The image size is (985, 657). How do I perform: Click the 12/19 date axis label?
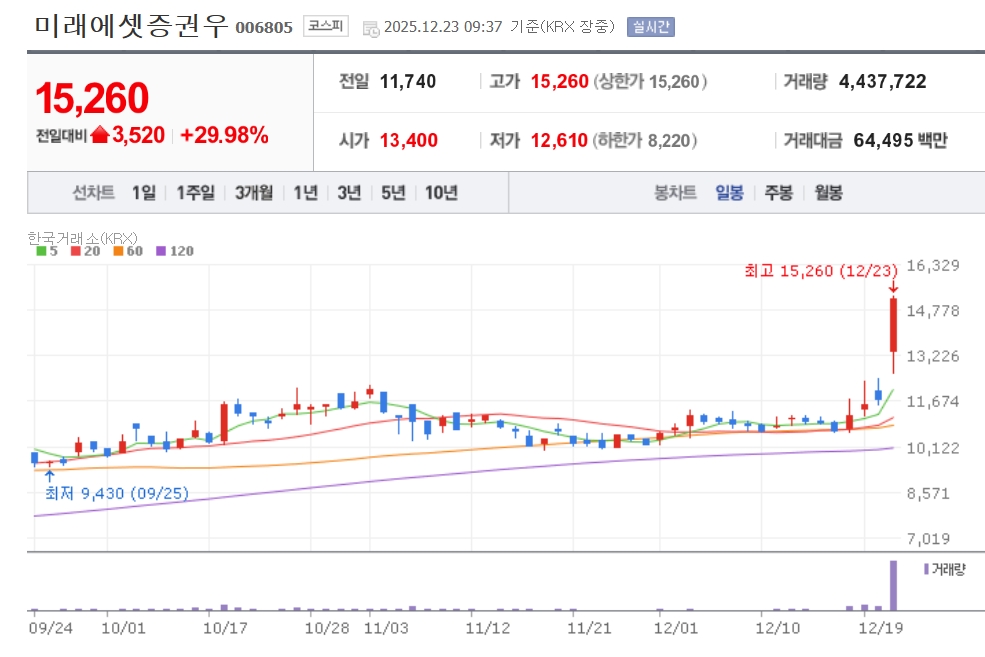pos(881,628)
